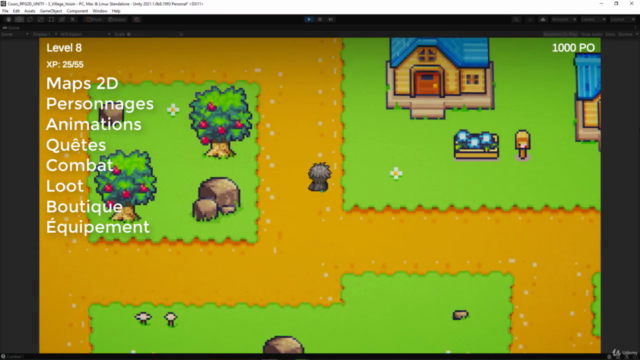Step forward one frame
This screenshot has width=640, height=360.
[331, 20]
